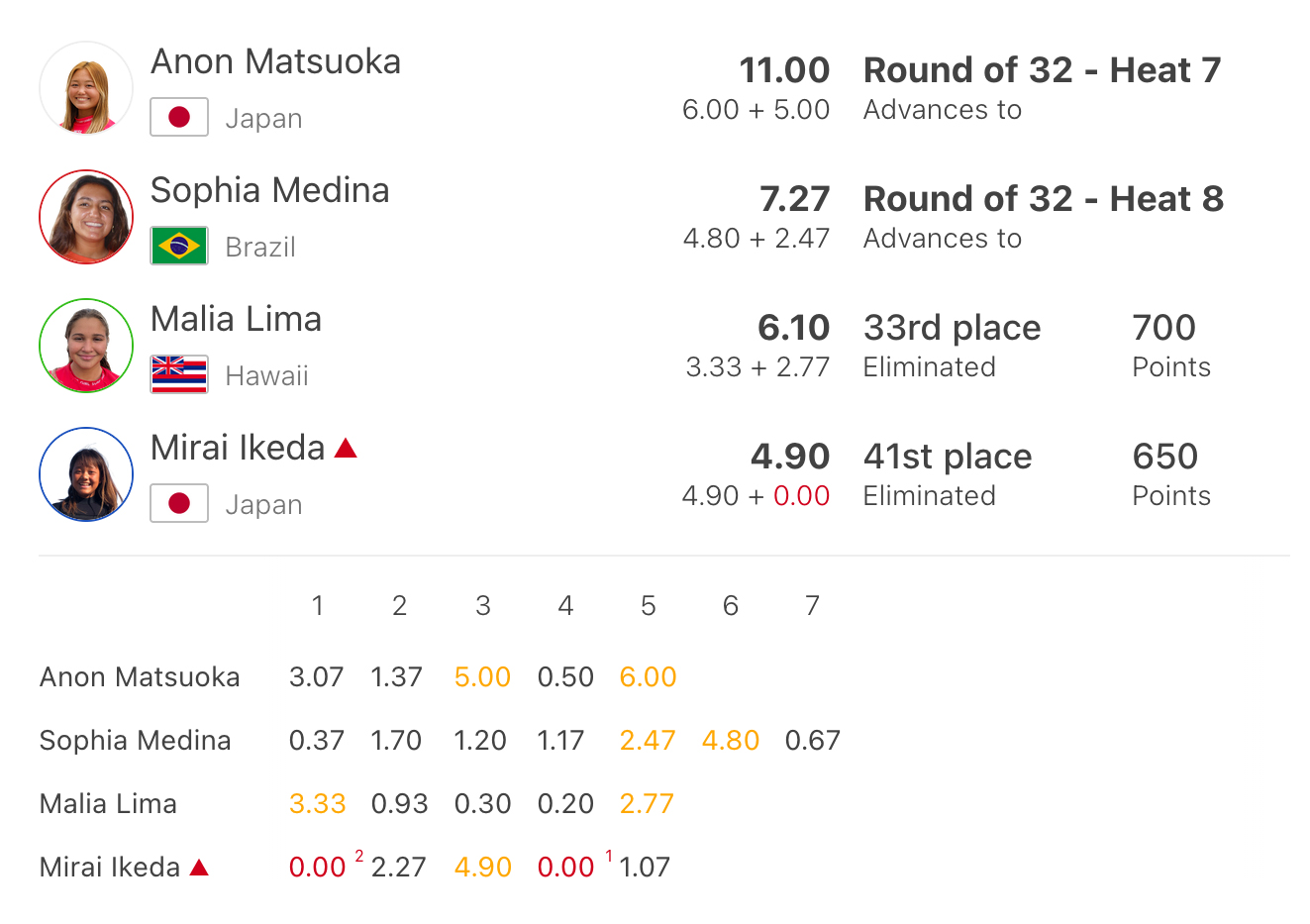Click Malia Lima's avatar picture
Viewport: 1310px width, 924px height.
[86, 346]
